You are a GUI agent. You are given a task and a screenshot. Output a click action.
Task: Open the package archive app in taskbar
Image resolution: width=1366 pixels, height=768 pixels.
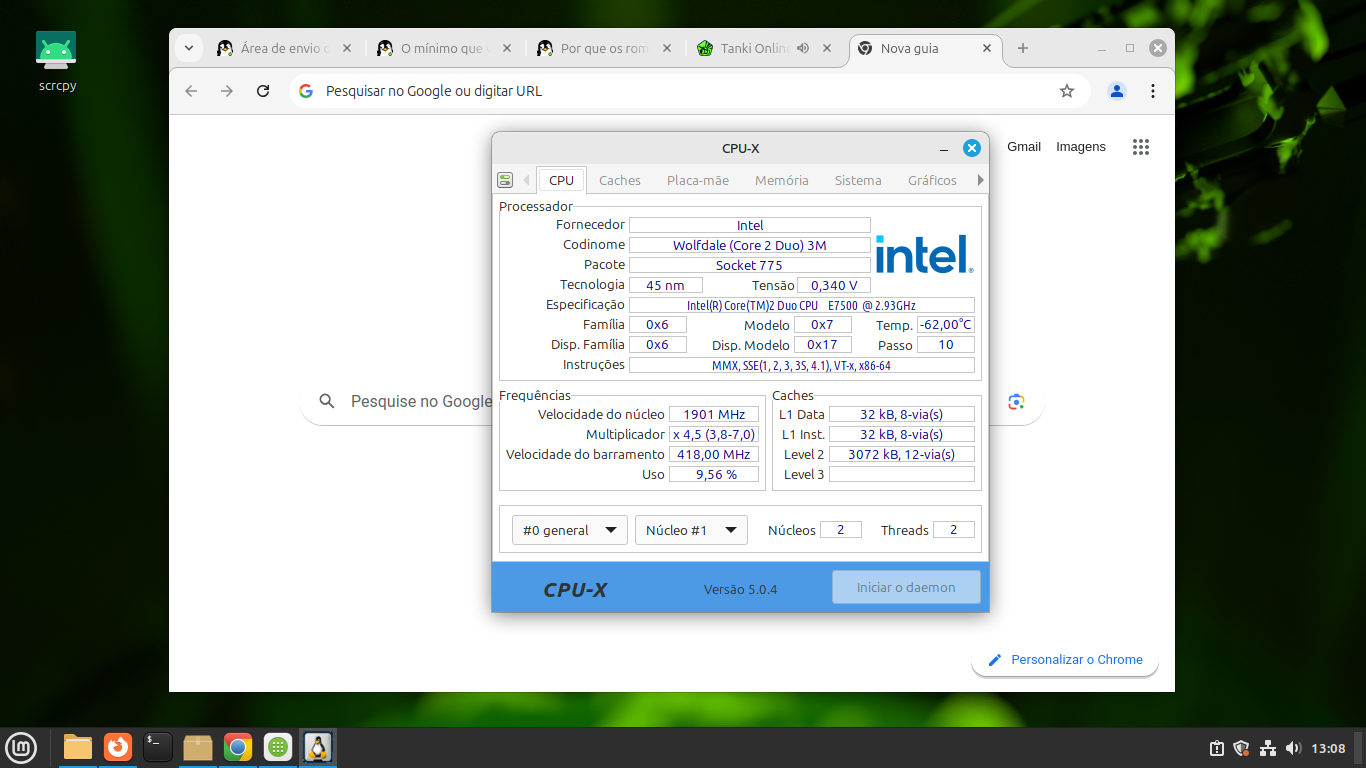click(198, 747)
